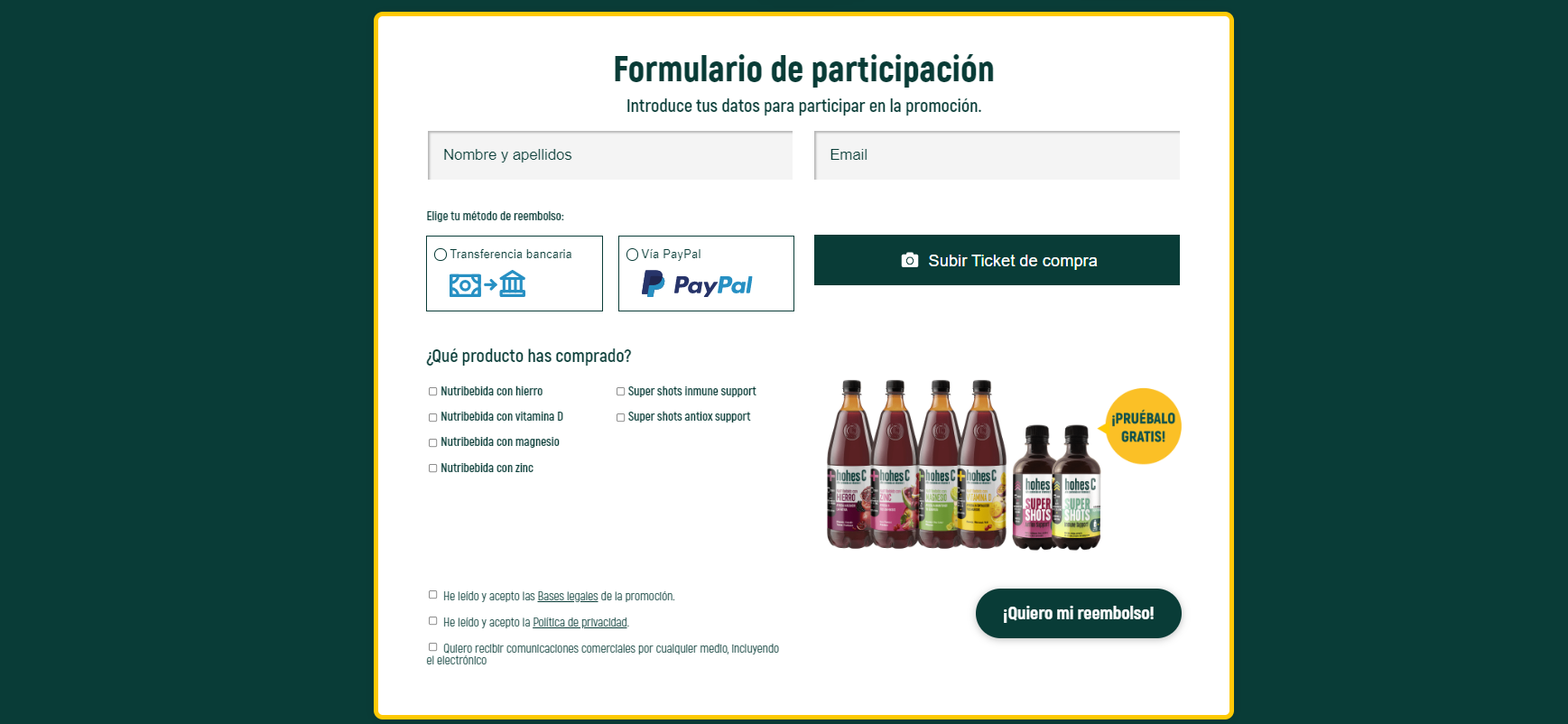Accept the Política de privacidad checkbox
1568x724 pixels.
pyautogui.click(x=432, y=621)
